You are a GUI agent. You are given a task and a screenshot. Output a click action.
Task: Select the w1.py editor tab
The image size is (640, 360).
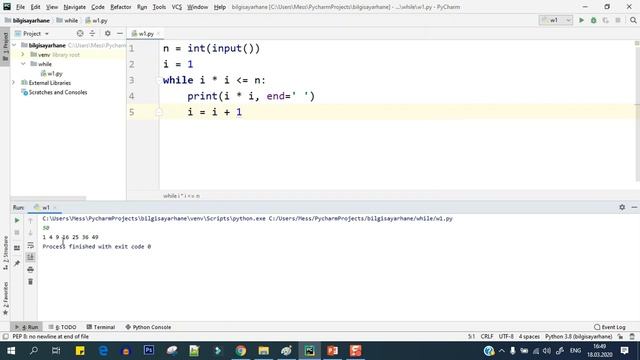[x=146, y=33]
